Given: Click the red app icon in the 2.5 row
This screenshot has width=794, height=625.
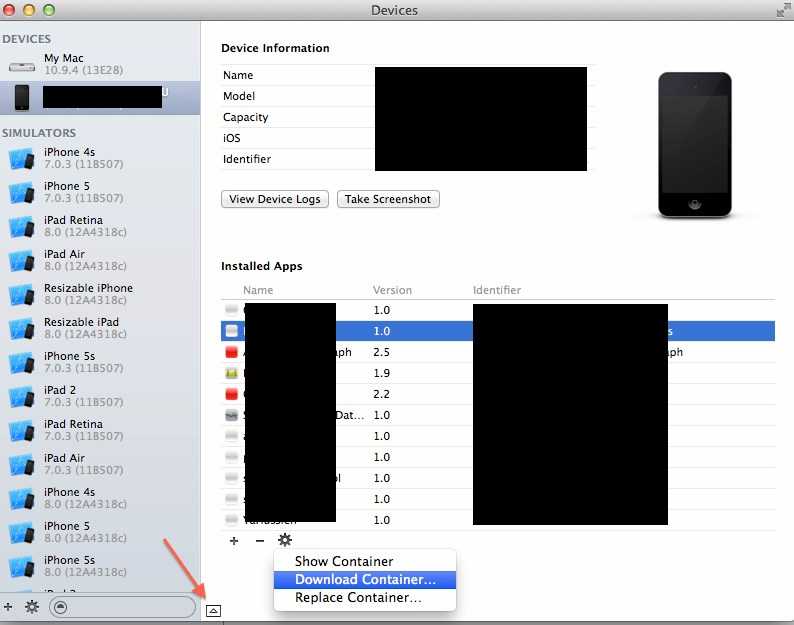Looking at the screenshot, I should (231, 352).
